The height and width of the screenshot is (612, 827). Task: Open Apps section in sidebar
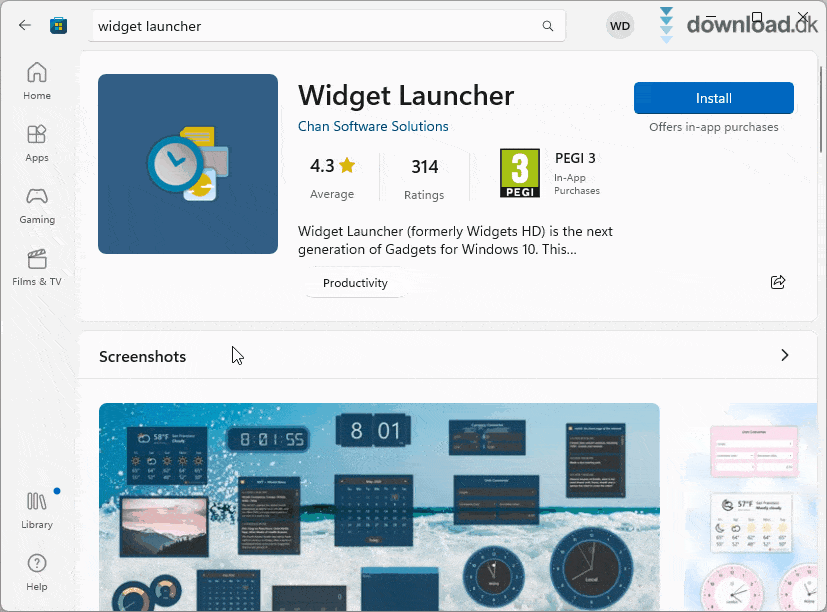37,143
